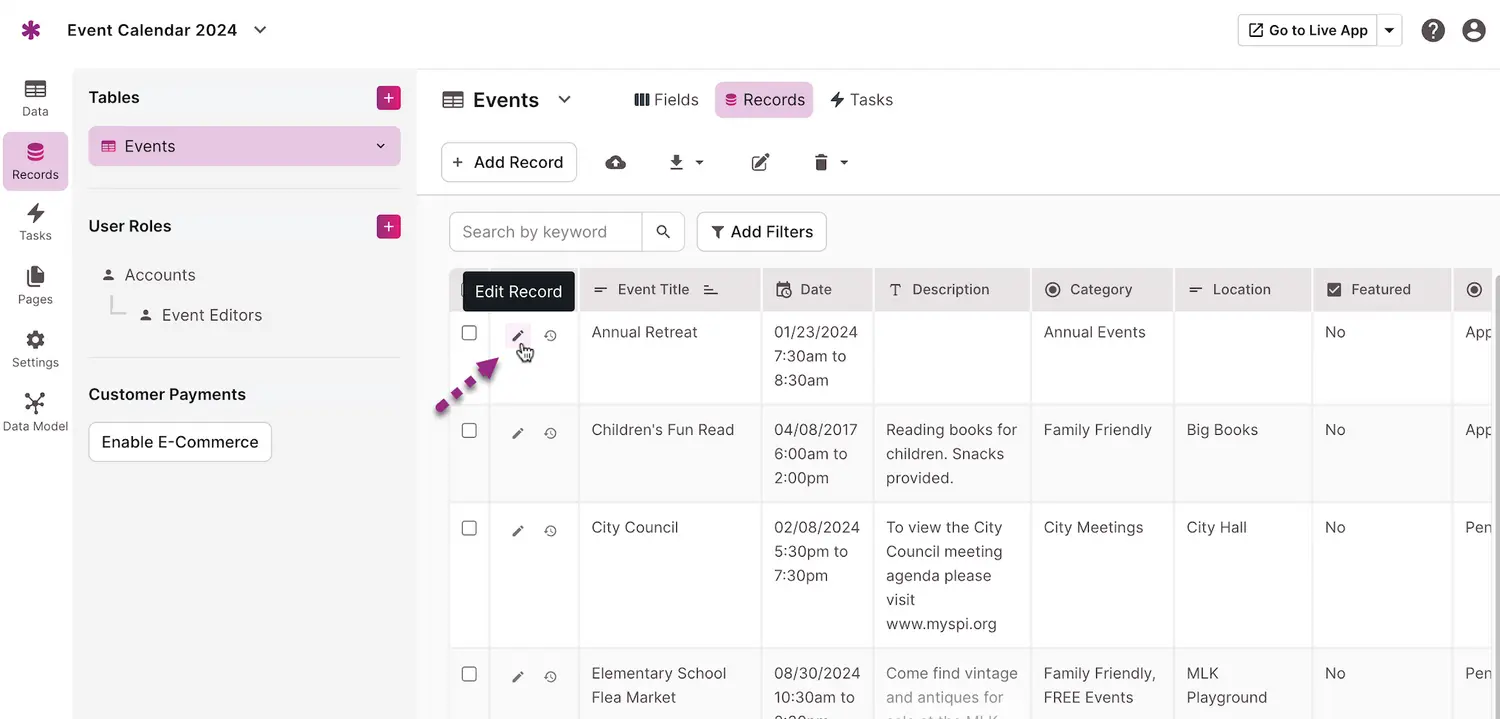Click the Enable E-Commerce button
Screen dimensions: 1500x719
(x=180, y=442)
